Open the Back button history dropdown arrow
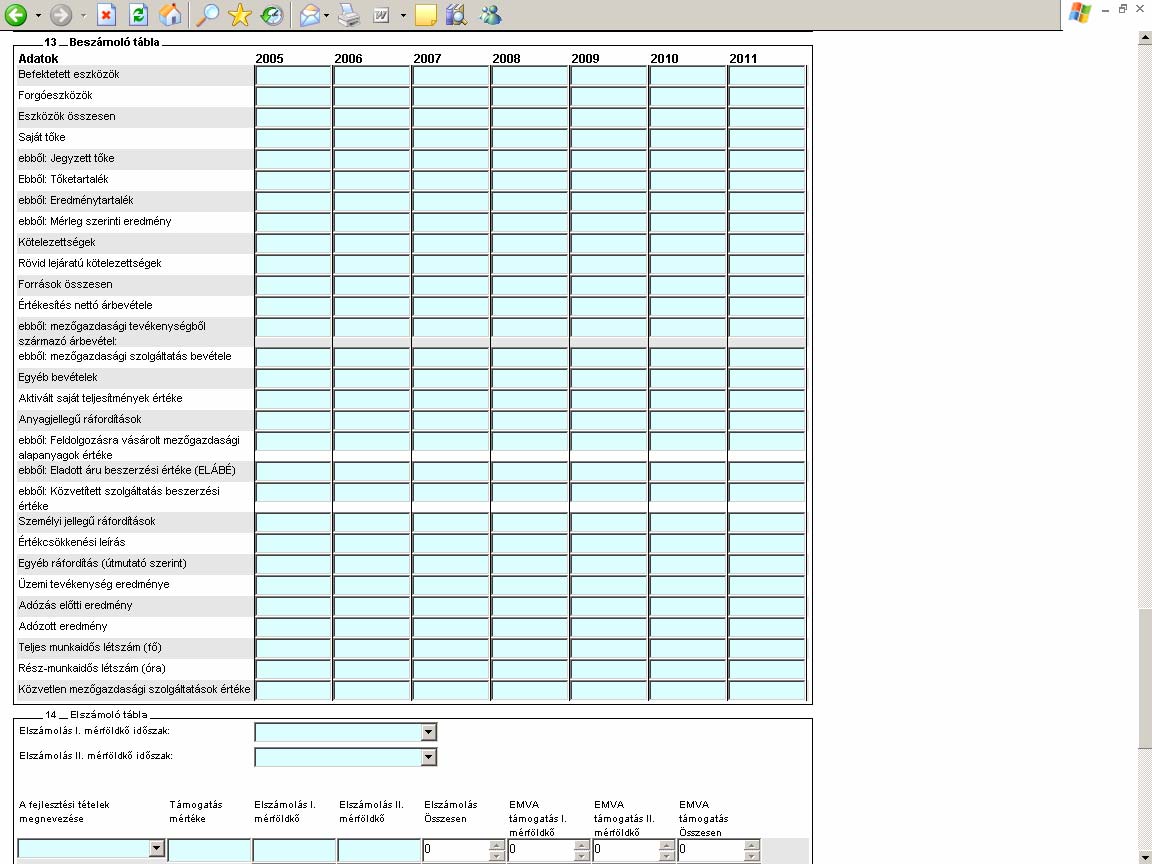This screenshot has height=864, width=1152. click(x=38, y=15)
